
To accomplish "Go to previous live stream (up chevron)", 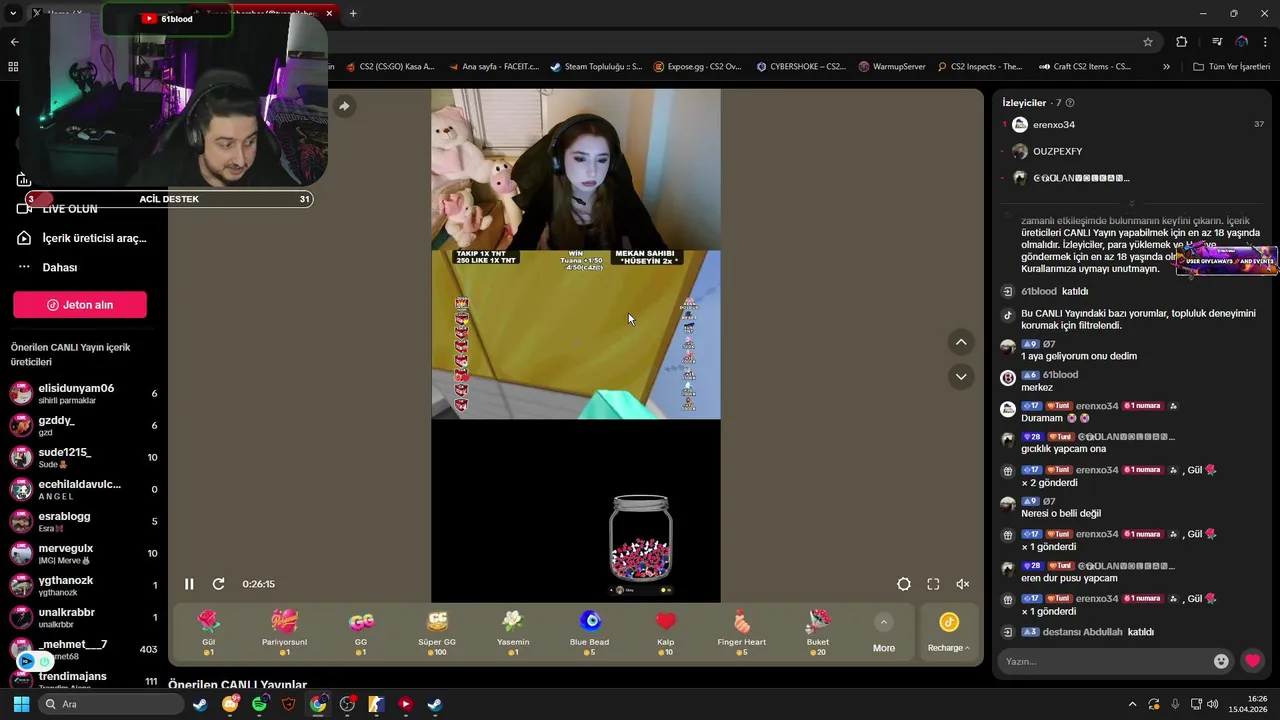I will [961, 342].
